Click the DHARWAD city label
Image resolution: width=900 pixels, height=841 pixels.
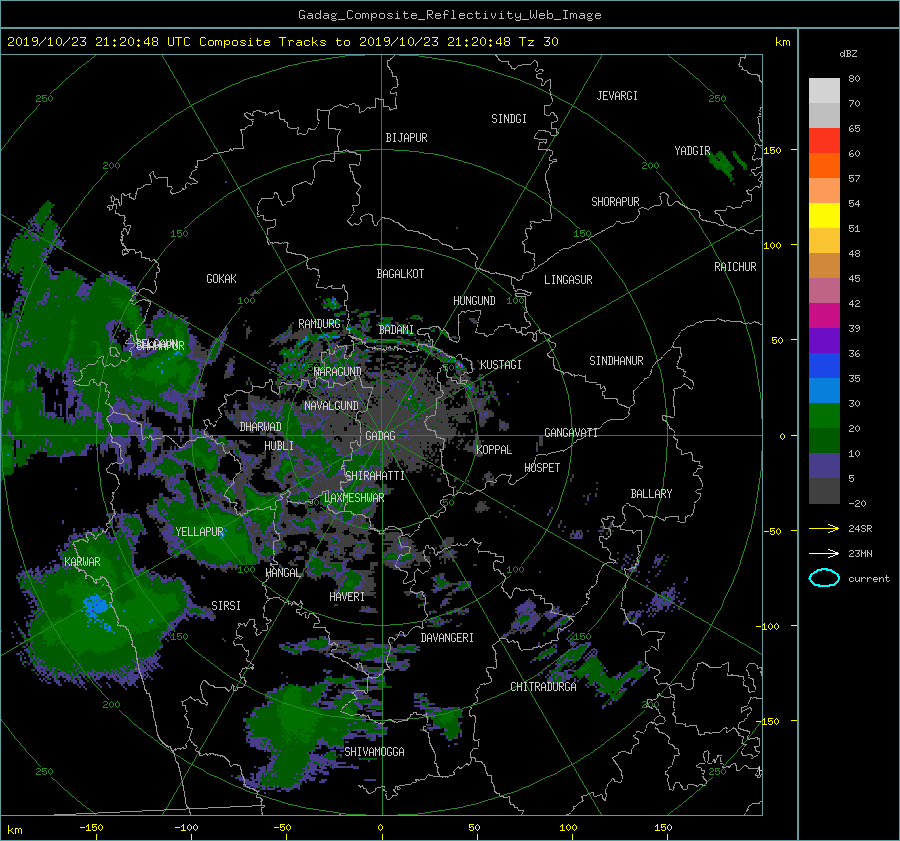pyautogui.click(x=261, y=427)
